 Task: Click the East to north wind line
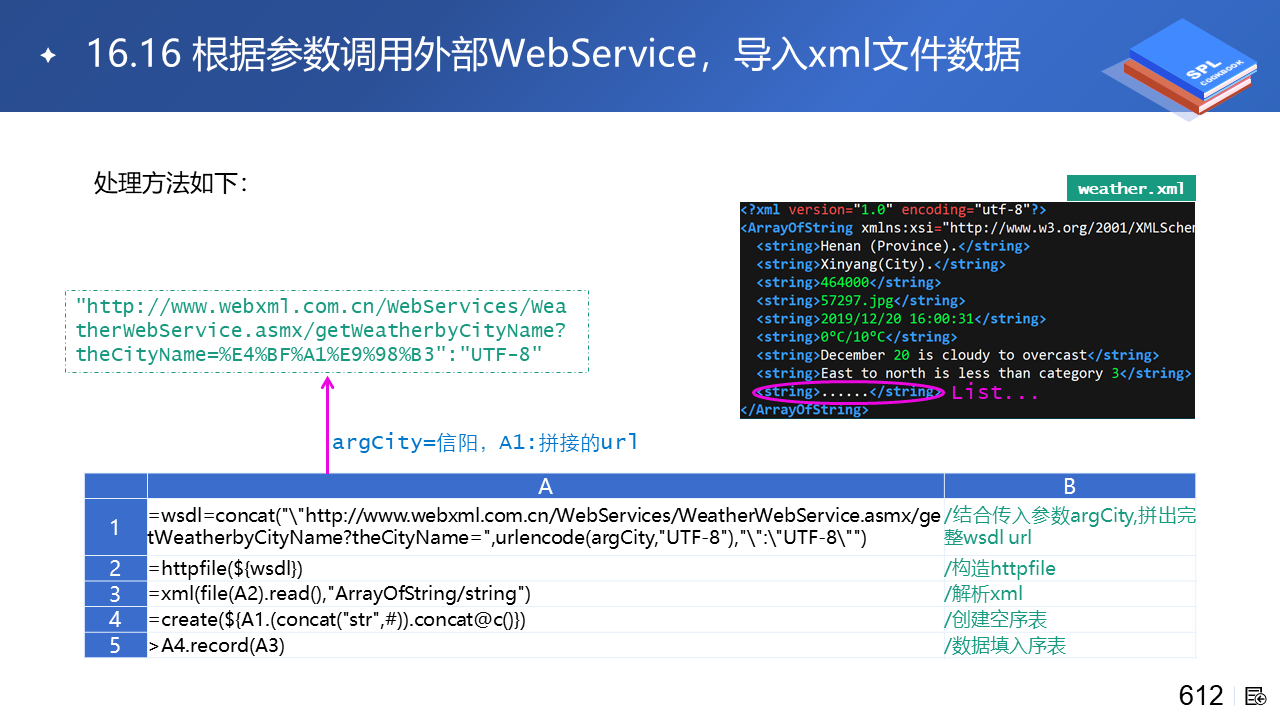click(x=974, y=373)
